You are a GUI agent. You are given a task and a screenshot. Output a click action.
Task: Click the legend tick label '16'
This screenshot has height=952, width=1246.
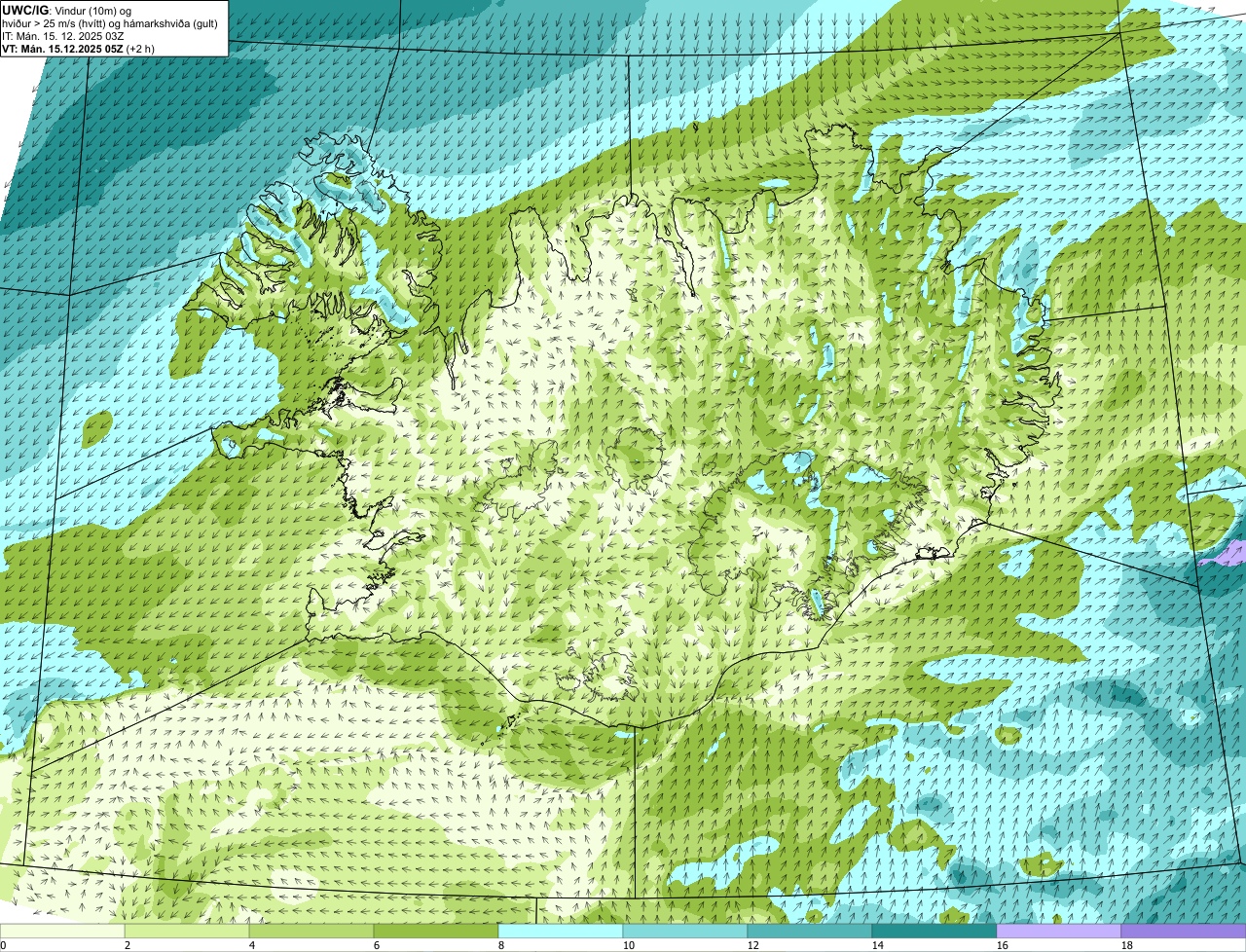[x=1003, y=945]
